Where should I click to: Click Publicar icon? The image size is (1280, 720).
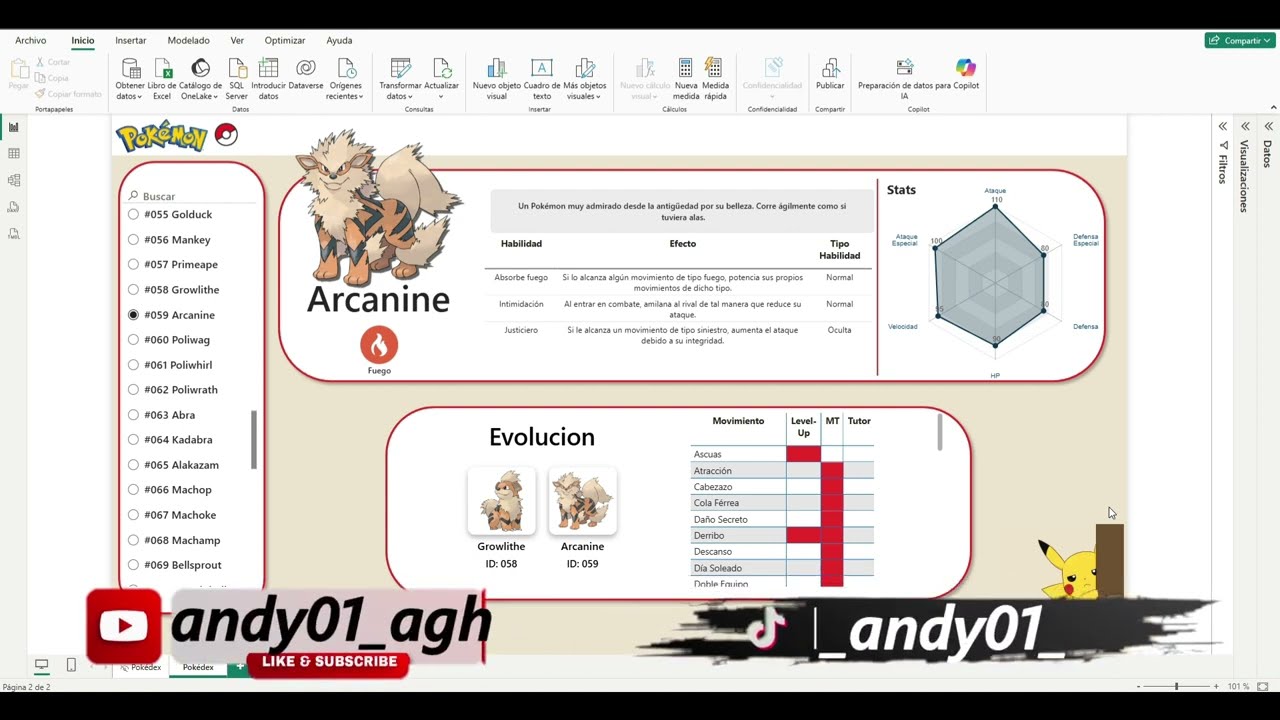830,68
